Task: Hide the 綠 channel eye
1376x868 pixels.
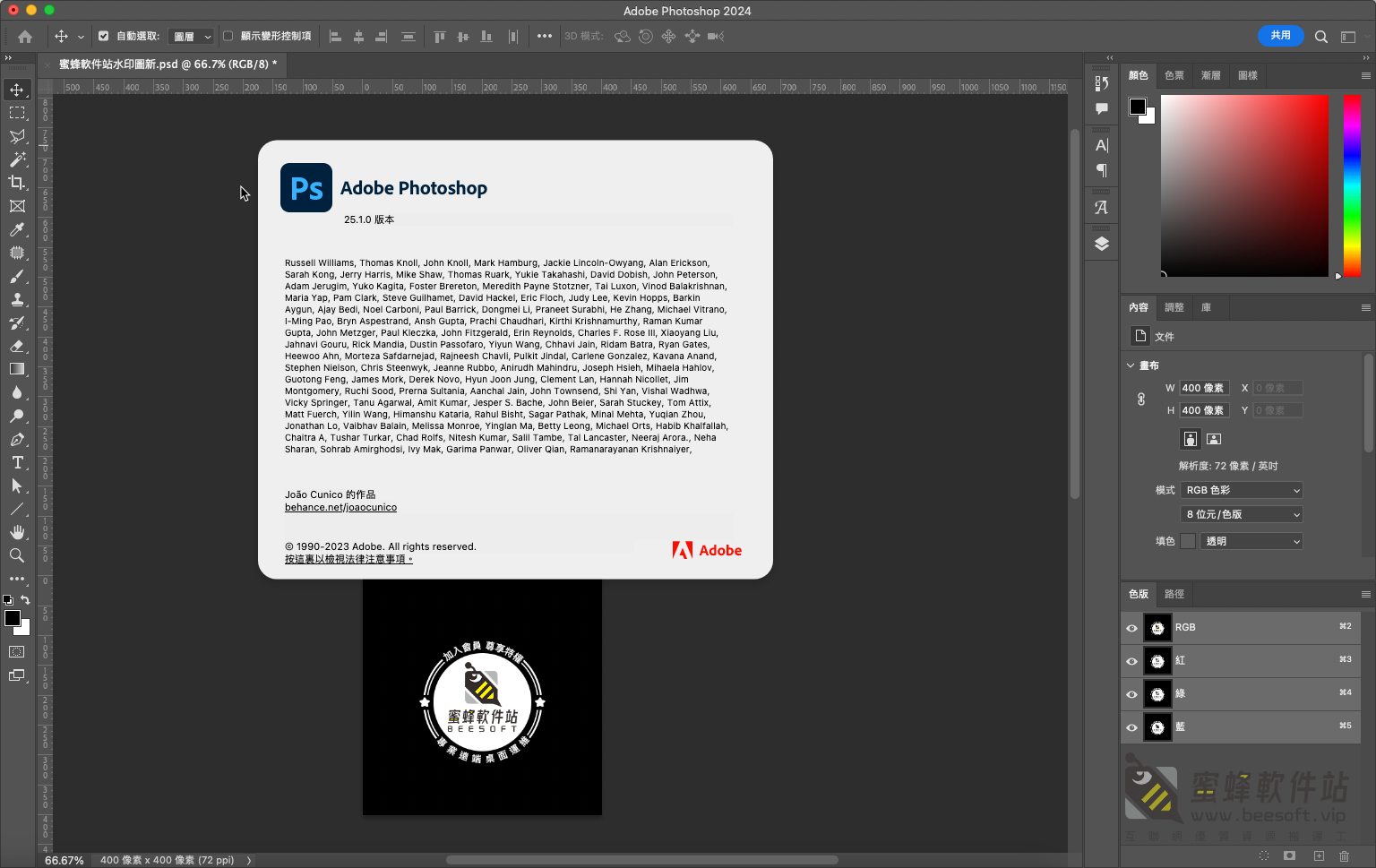Action: point(1131,694)
